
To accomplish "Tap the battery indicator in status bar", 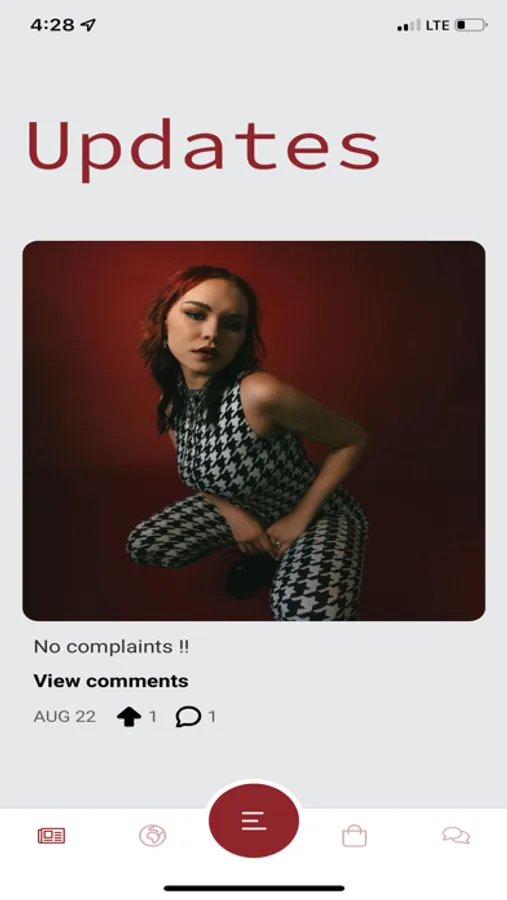I will tap(471, 25).
